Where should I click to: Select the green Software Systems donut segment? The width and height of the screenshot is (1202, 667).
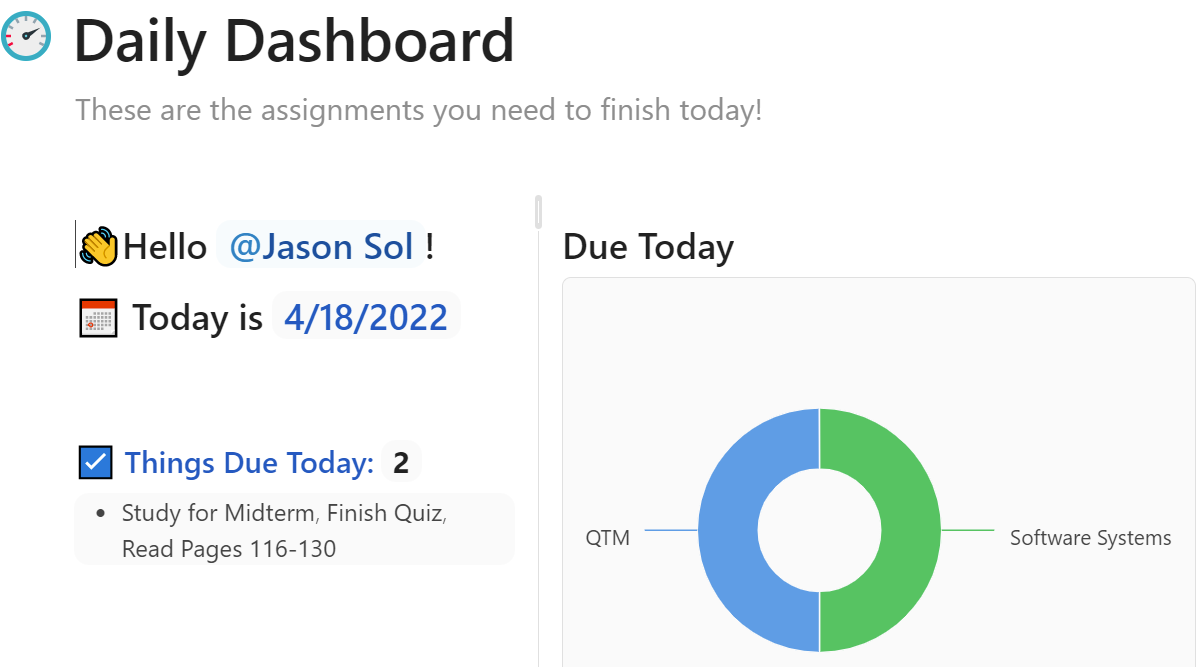(910, 530)
